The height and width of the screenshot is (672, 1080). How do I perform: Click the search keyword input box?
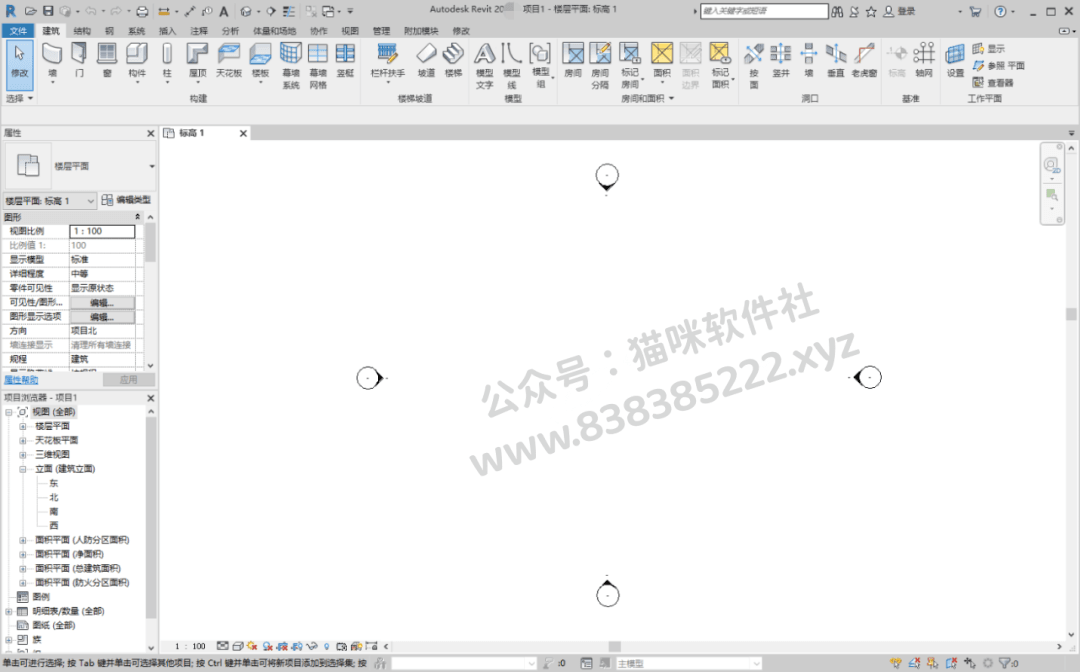764,11
